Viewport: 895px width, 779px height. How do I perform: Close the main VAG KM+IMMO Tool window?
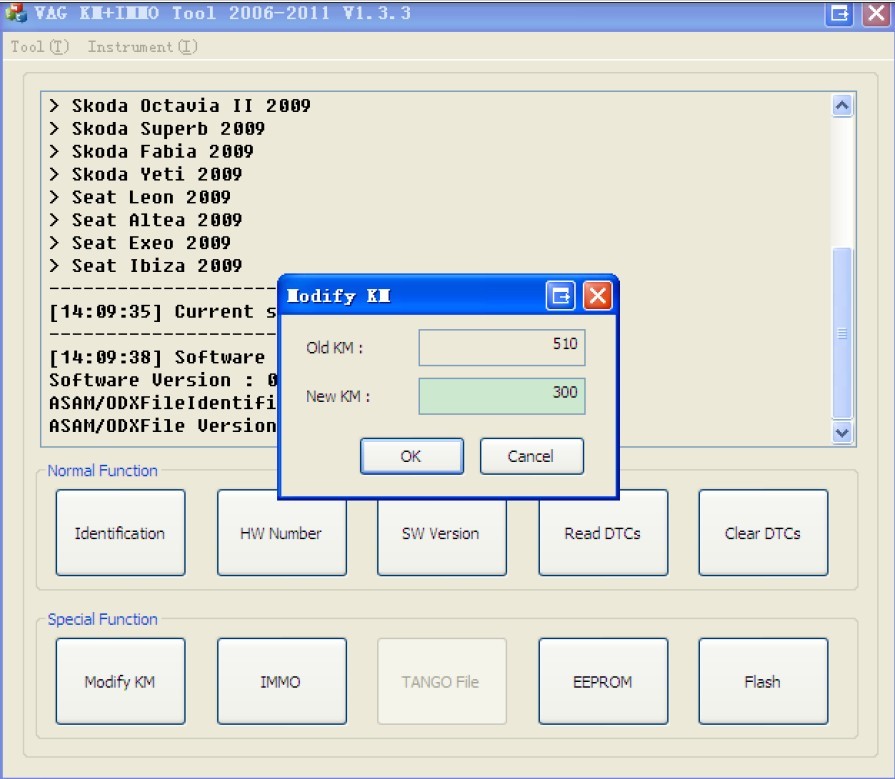tap(876, 13)
